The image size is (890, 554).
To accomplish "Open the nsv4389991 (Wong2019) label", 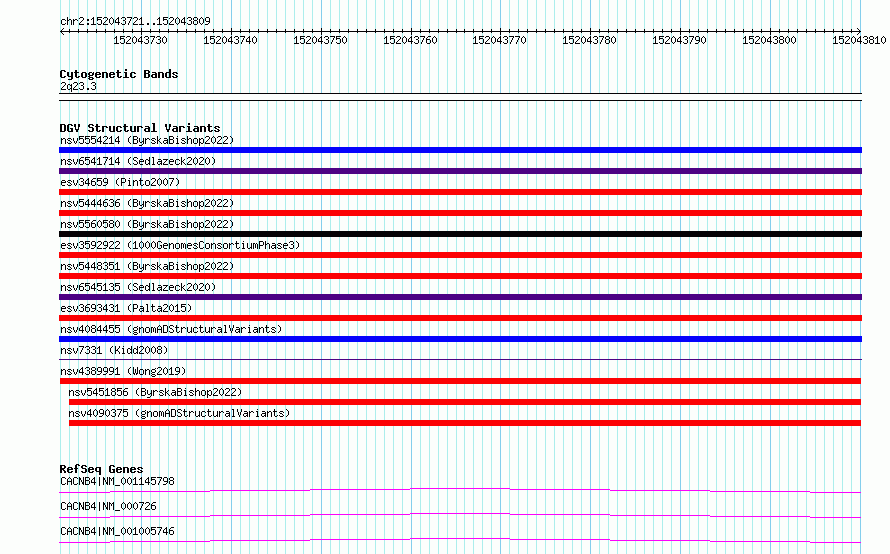I will coord(123,371).
